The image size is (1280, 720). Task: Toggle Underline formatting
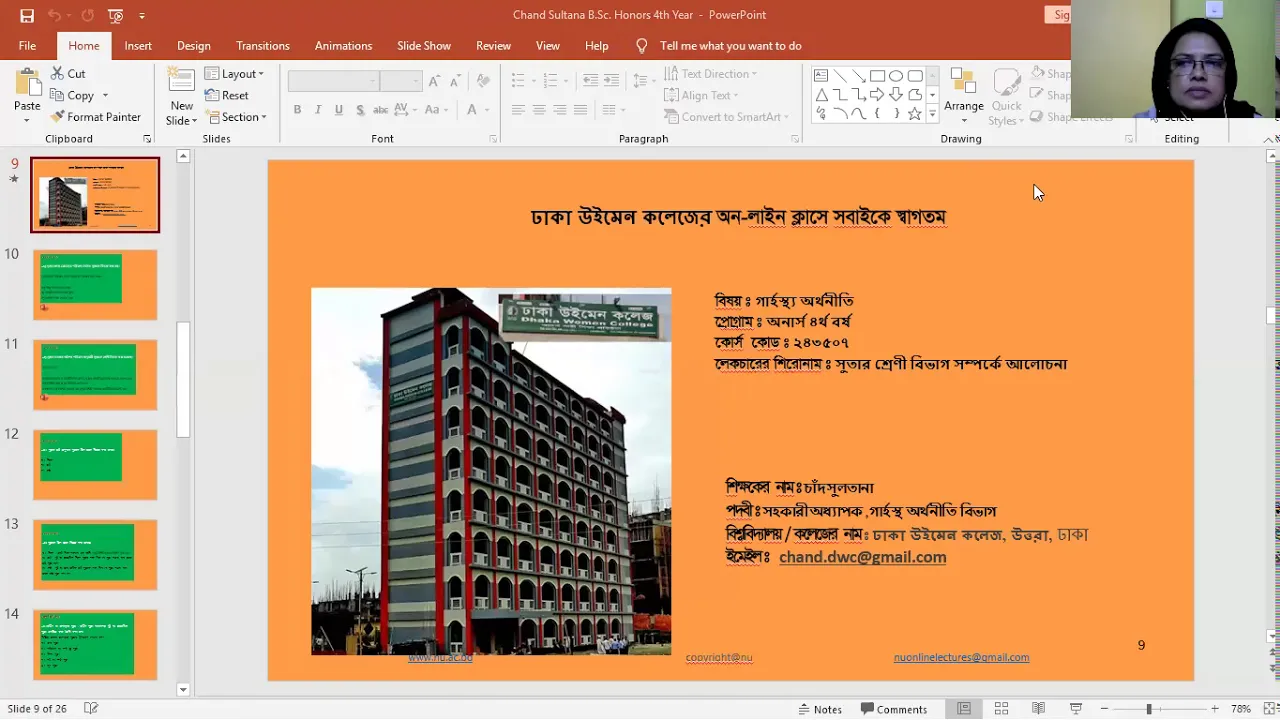(339, 110)
